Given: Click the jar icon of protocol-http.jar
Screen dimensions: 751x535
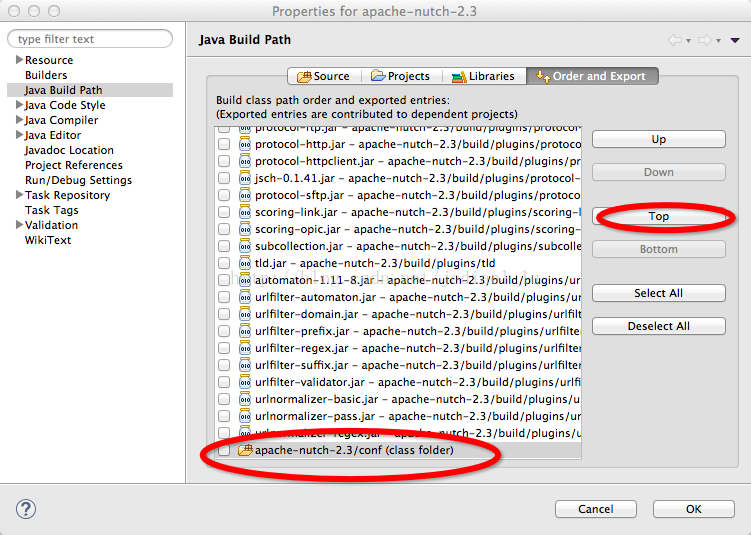Looking at the screenshot, I should (x=245, y=144).
